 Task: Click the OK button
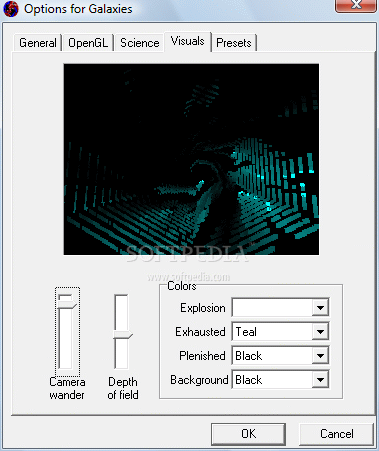pos(248,434)
